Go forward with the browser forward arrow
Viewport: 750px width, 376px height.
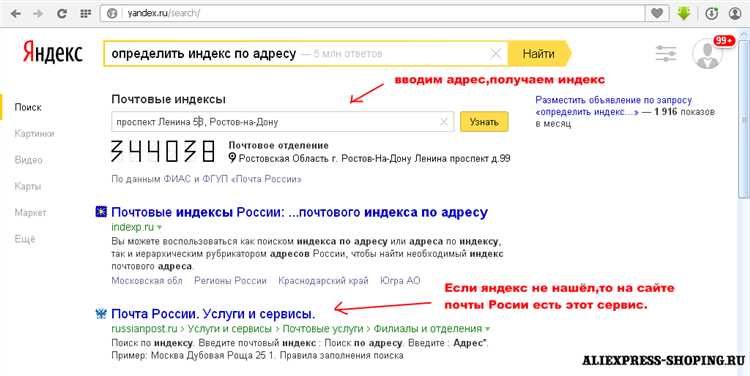coord(38,13)
